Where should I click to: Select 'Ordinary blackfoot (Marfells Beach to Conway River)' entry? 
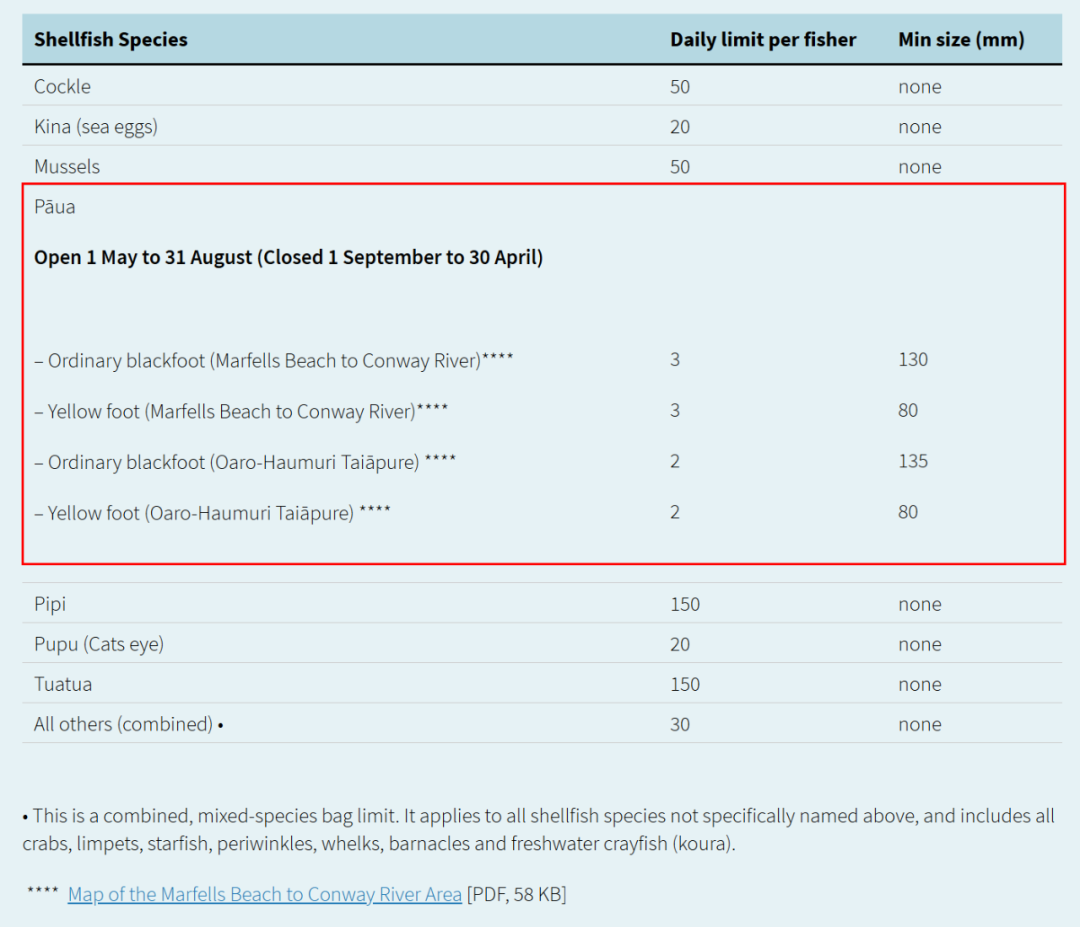(x=273, y=360)
